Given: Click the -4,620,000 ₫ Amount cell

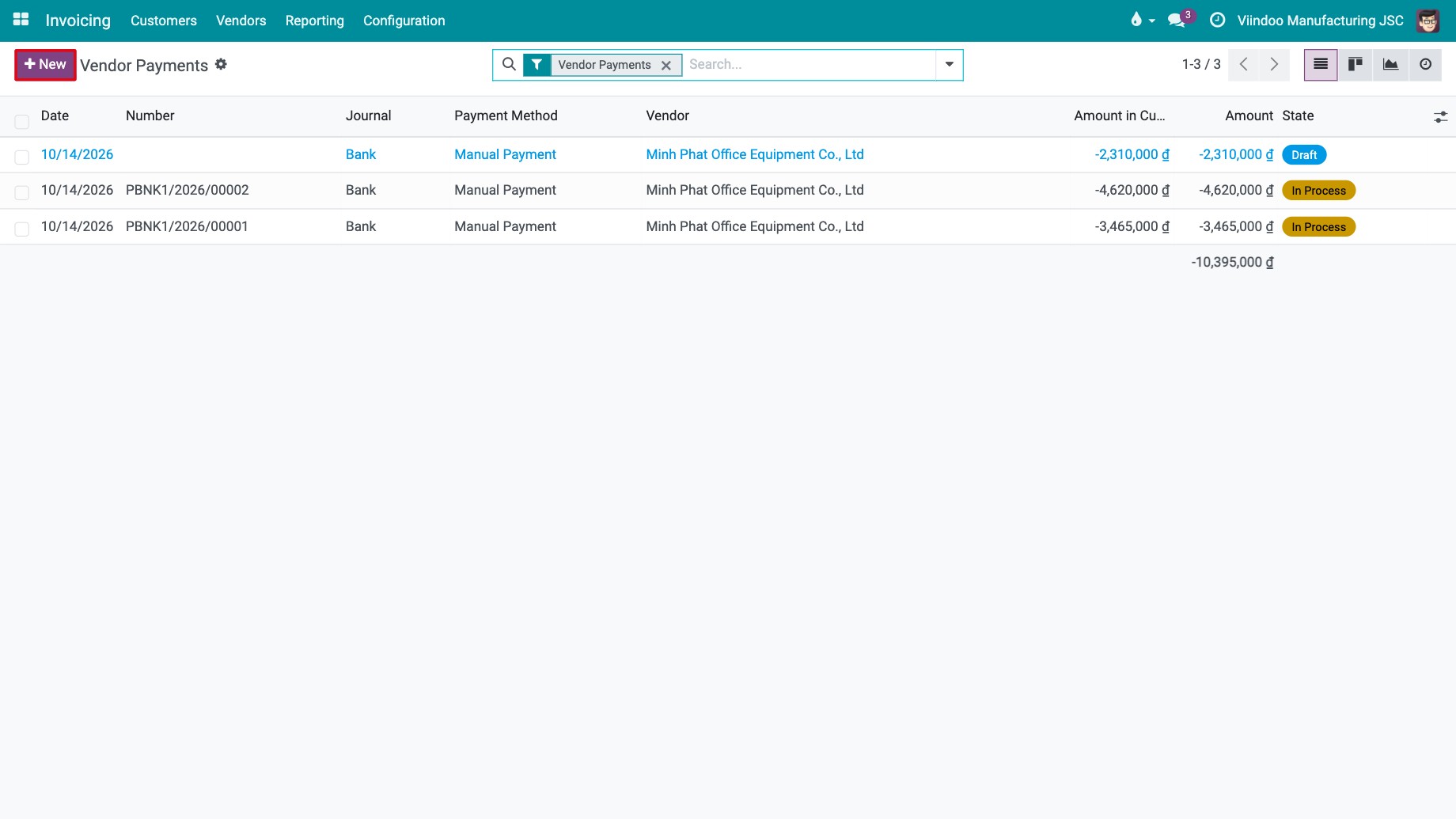Looking at the screenshot, I should [1236, 190].
